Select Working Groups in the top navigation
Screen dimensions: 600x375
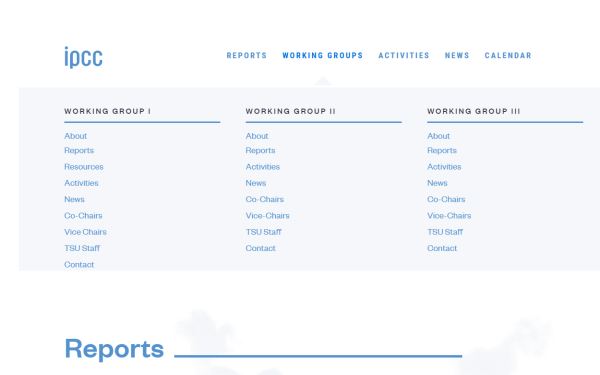click(323, 55)
